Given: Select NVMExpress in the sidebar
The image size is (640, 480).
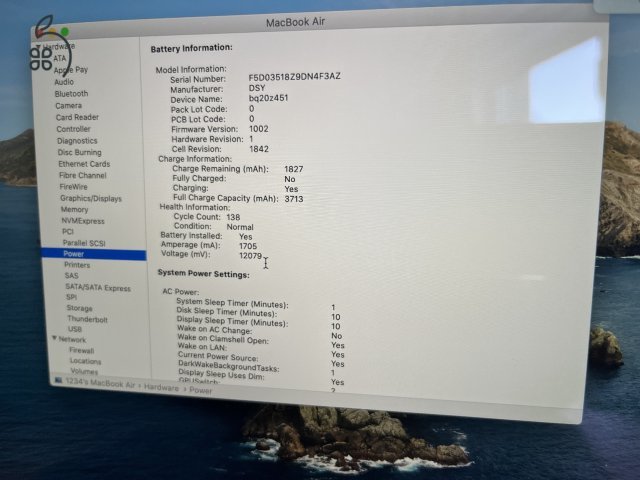Looking at the screenshot, I should point(83,221).
